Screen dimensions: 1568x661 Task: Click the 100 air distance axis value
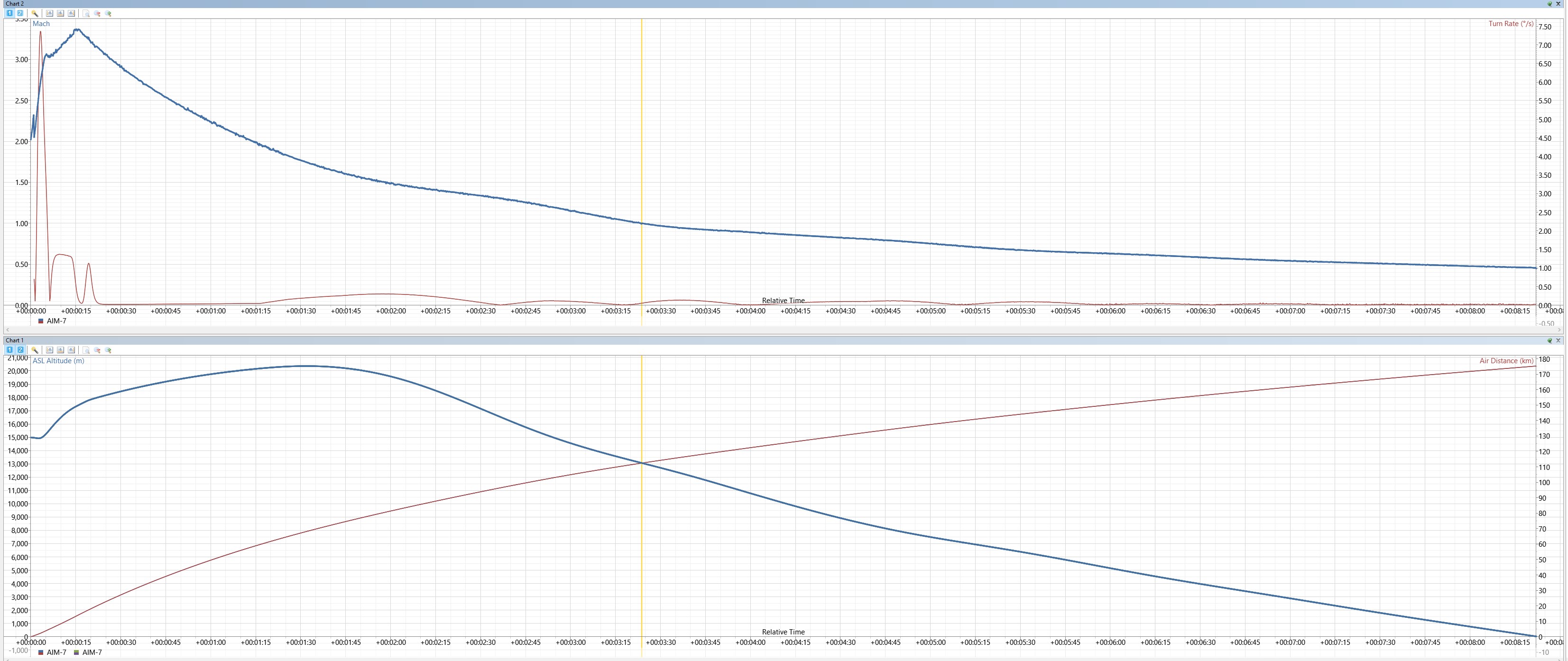1544,483
